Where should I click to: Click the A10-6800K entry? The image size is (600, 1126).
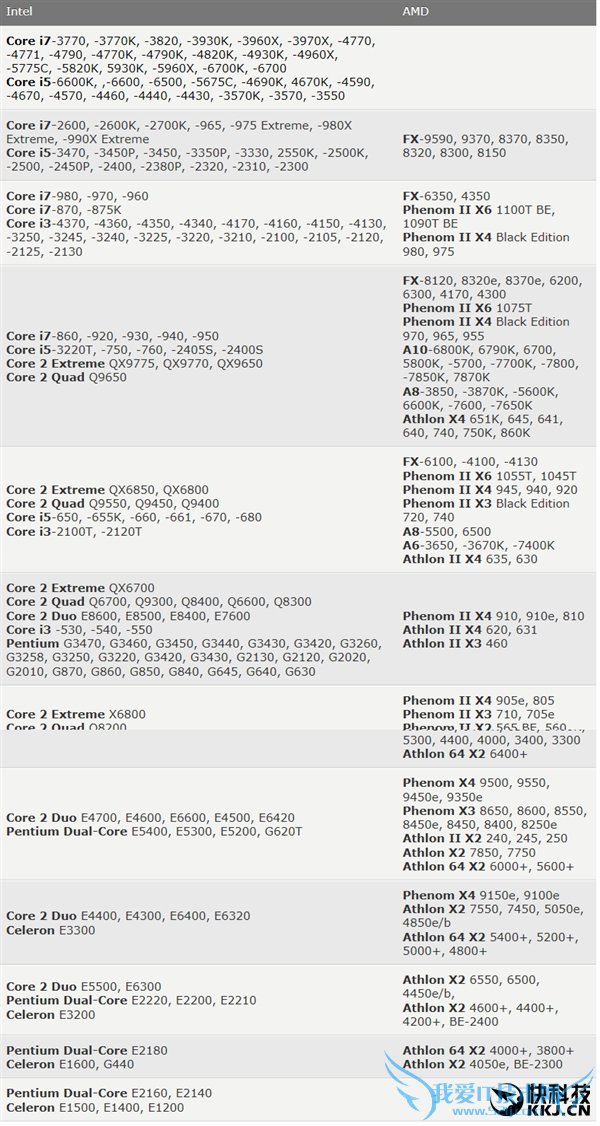440,350
